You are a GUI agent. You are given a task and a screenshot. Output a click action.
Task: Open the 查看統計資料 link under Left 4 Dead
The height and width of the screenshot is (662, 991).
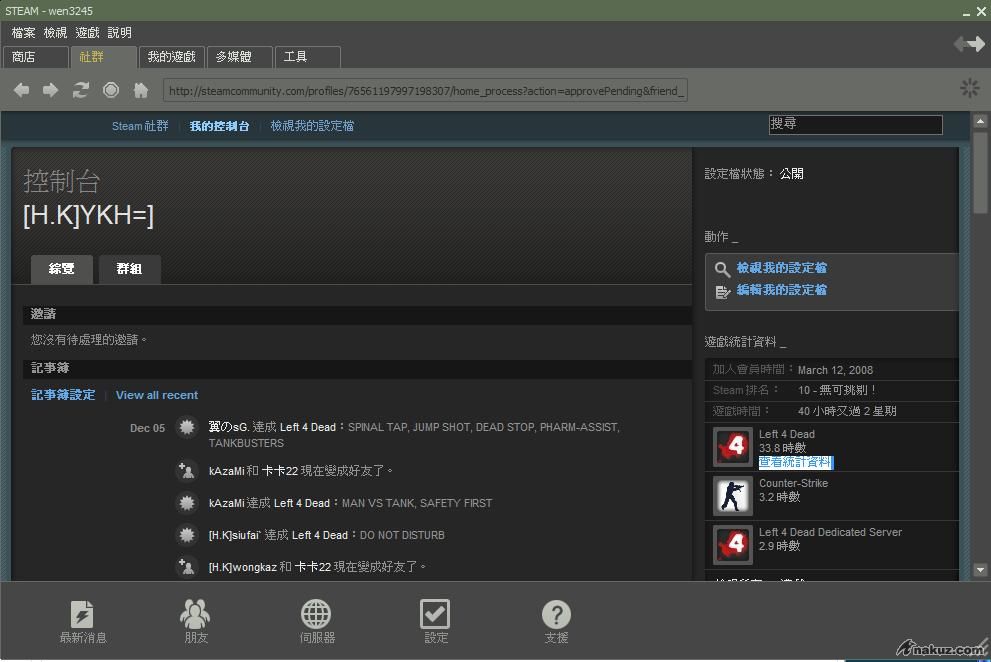click(x=796, y=462)
